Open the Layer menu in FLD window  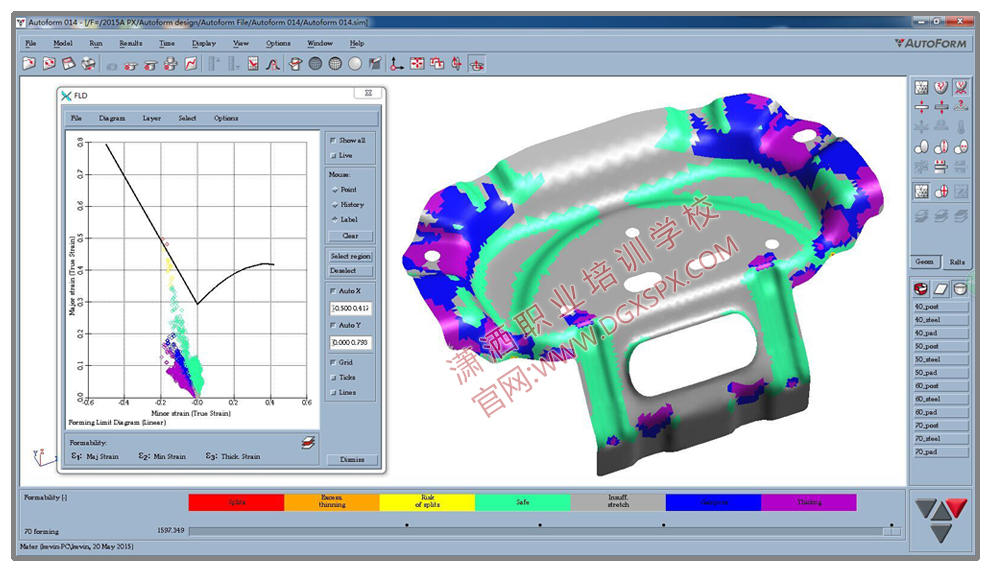coord(151,118)
